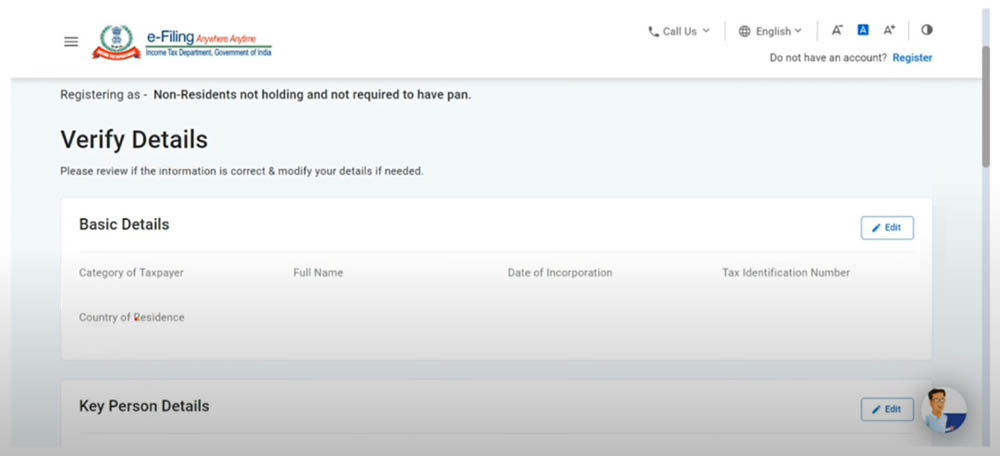Viewport: 1000px width, 456px height.
Task: Click the Verify Details heading
Action: pyautogui.click(x=134, y=139)
